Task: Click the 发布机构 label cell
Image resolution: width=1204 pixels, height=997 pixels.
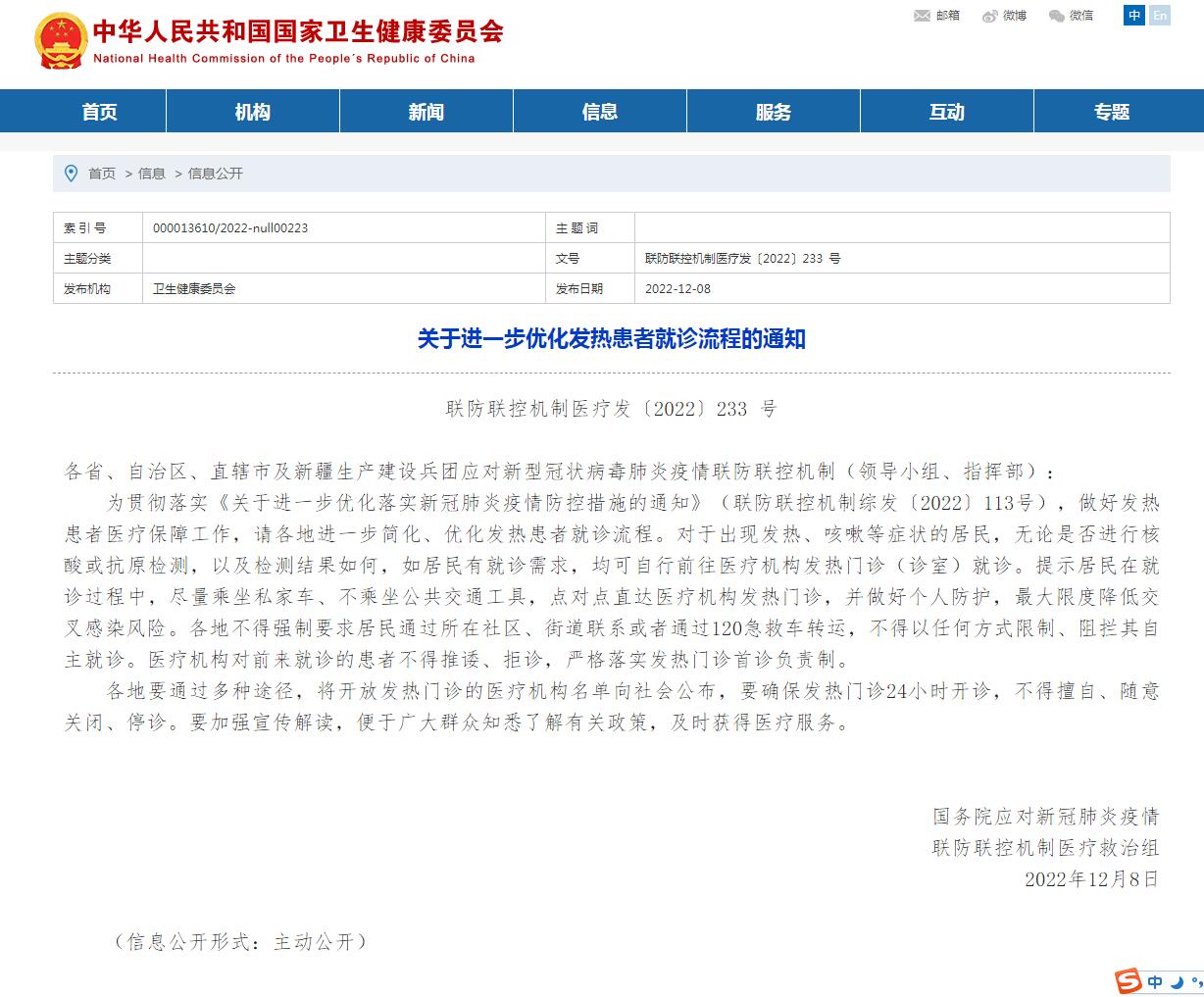Action: pyautogui.click(x=98, y=289)
